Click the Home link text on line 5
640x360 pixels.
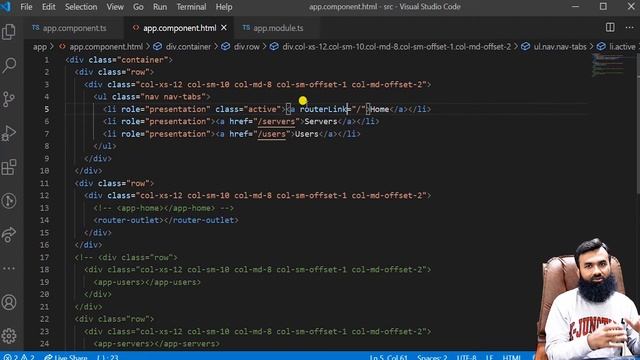[380, 109]
